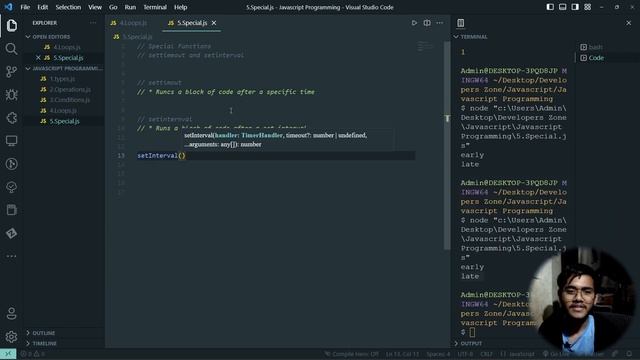Toggle the secondary side bar visibility
The image size is (640, 360).
[575, 7]
